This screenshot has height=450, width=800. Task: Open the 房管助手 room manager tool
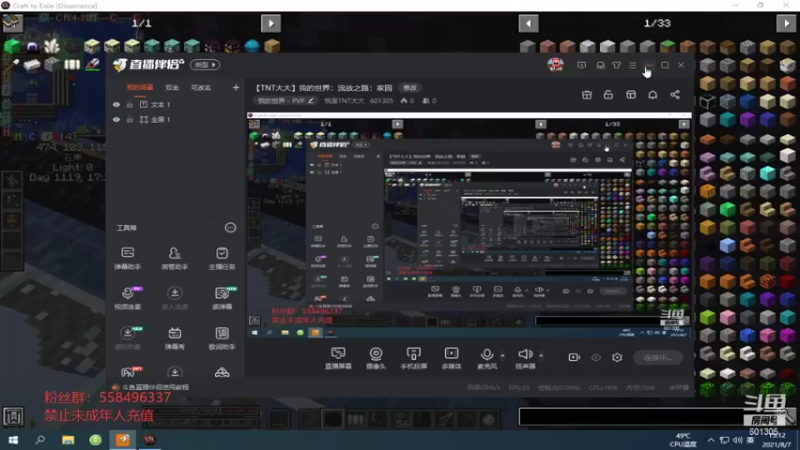pyautogui.click(x=174, y=258)
